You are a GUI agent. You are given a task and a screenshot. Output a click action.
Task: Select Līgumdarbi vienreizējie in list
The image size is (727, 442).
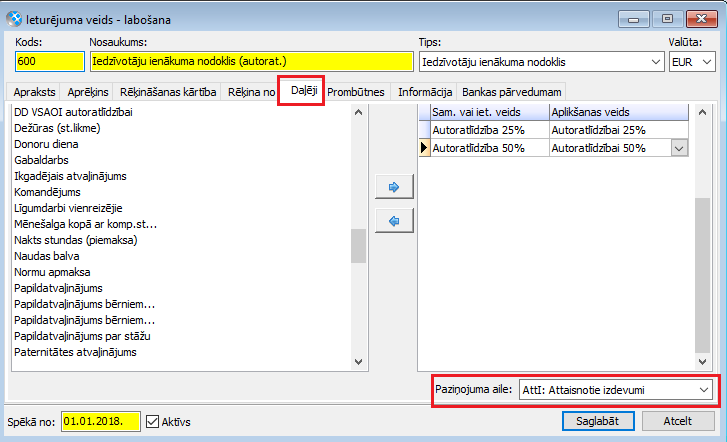click(68, 208)
